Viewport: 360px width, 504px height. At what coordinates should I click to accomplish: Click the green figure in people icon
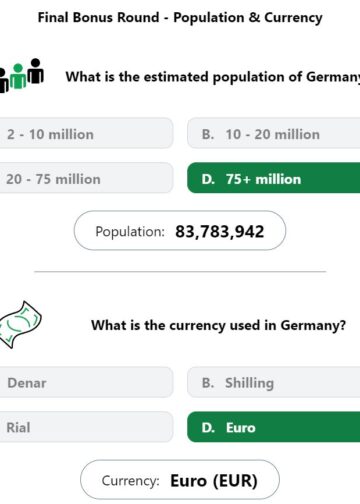[x=18, y=76]
